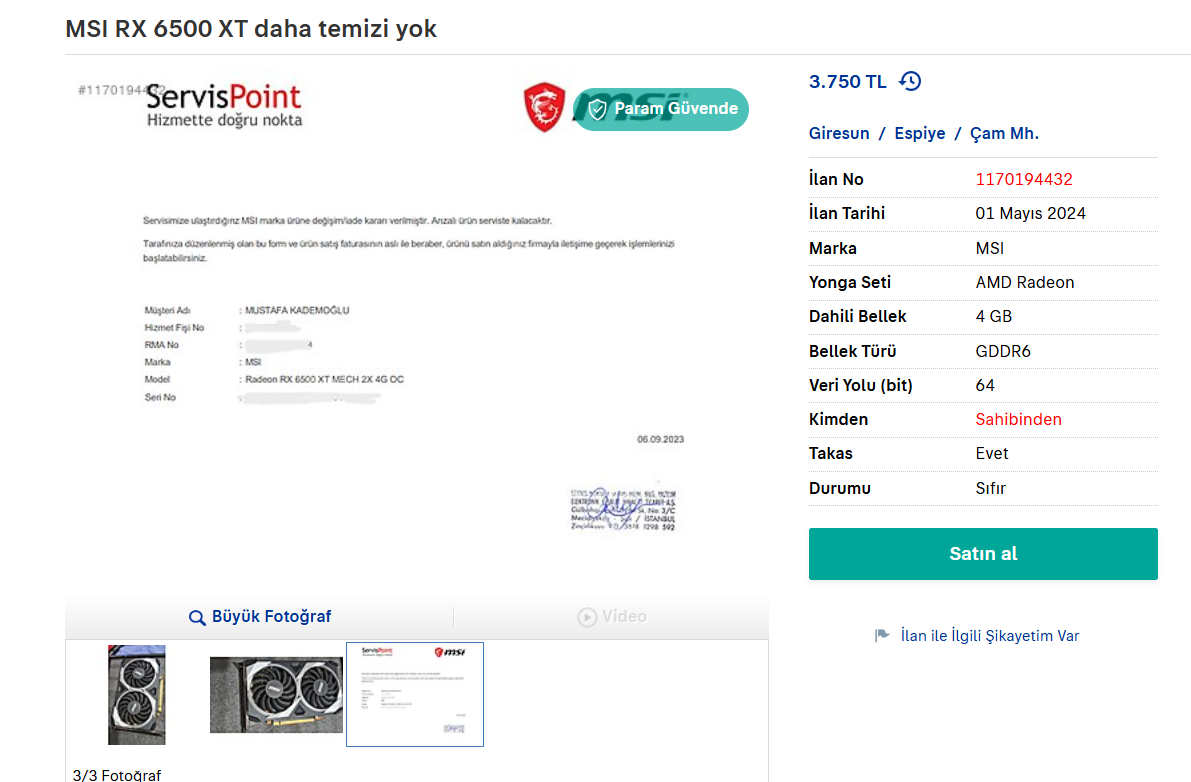Screen dimensions: 1191x782
Task: Click the listing title MSI RX 6500 XT
Action: pos(251,29)
